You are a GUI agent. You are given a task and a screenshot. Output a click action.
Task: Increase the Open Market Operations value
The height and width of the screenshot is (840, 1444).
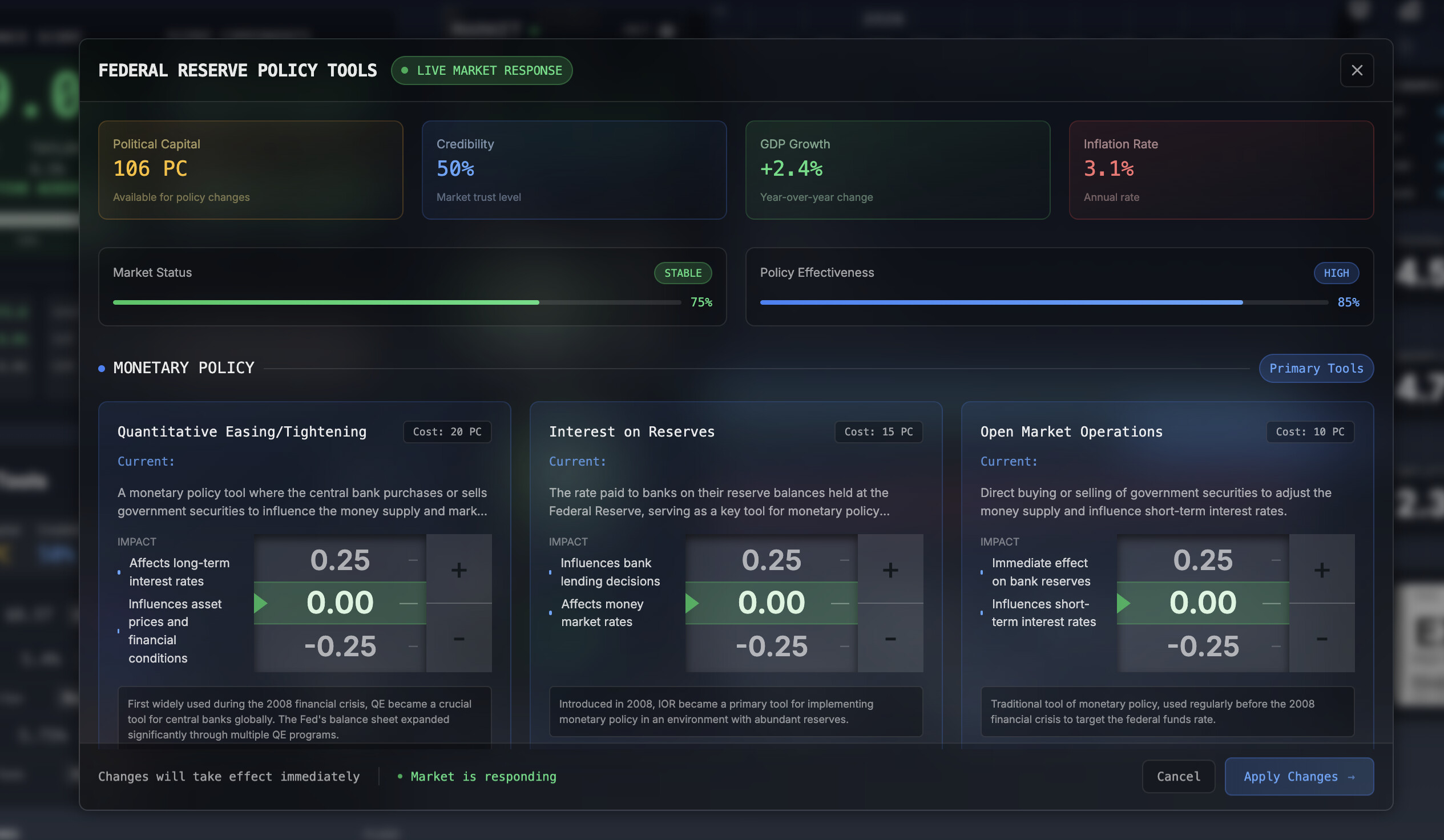[1321, 569]
